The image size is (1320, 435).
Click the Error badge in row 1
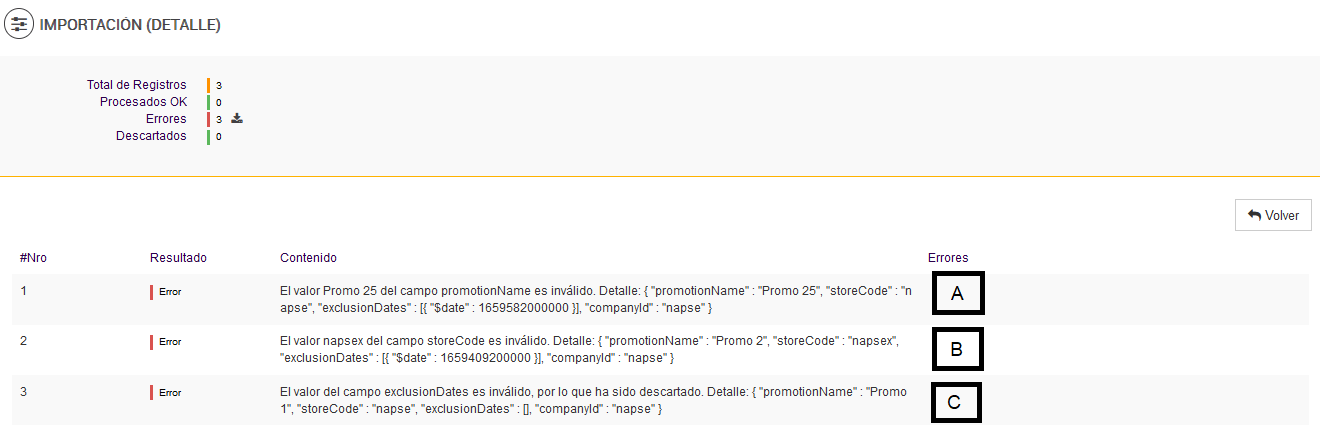coord(169,292)
